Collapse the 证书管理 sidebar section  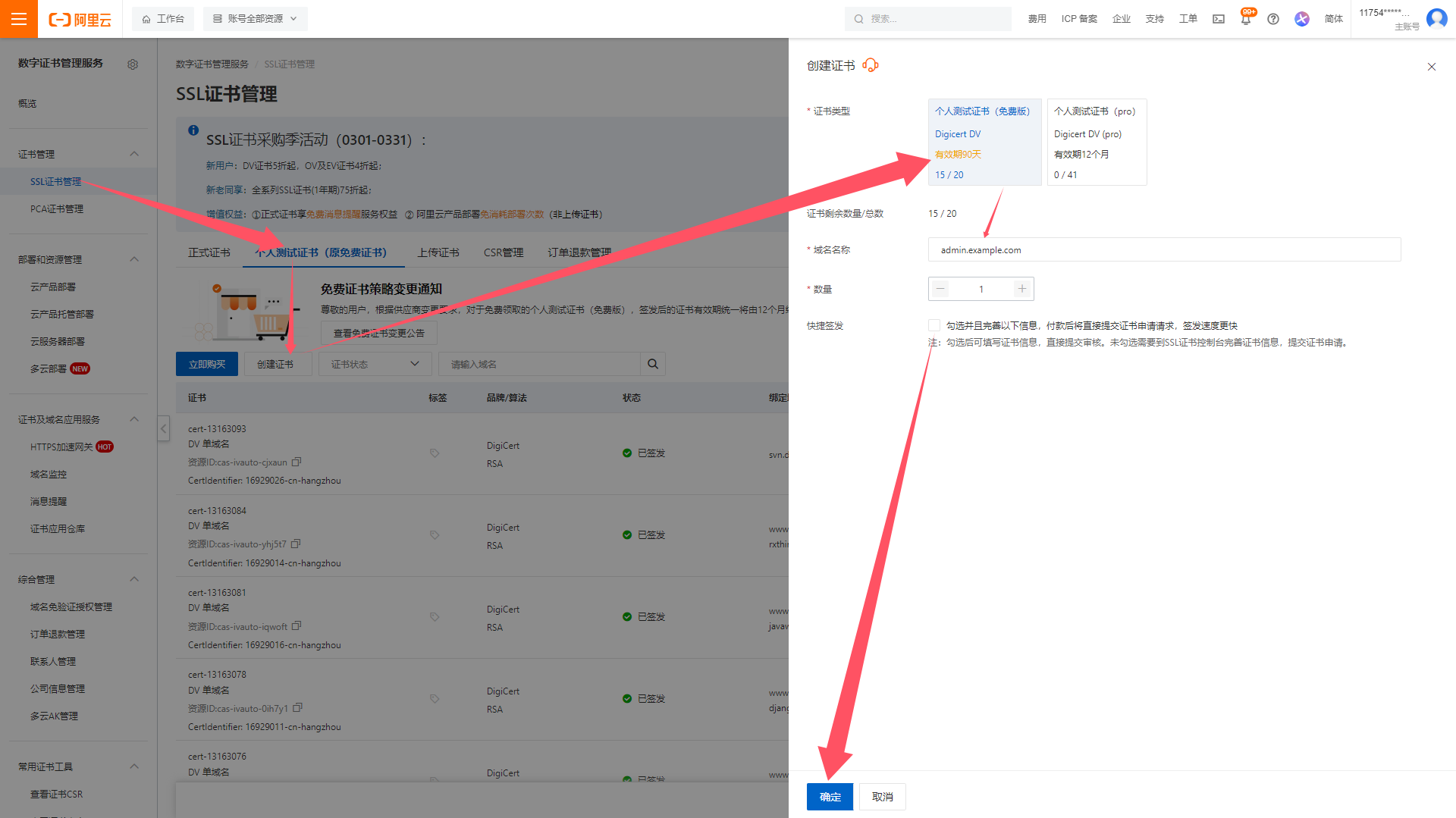(x=134, y=154)
